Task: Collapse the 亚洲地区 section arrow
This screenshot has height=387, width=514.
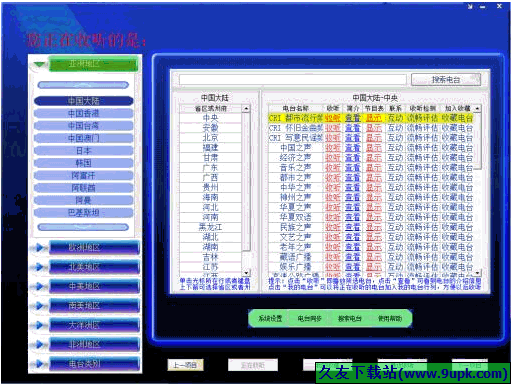Action: pyautogui.click(x=39, y=64)
